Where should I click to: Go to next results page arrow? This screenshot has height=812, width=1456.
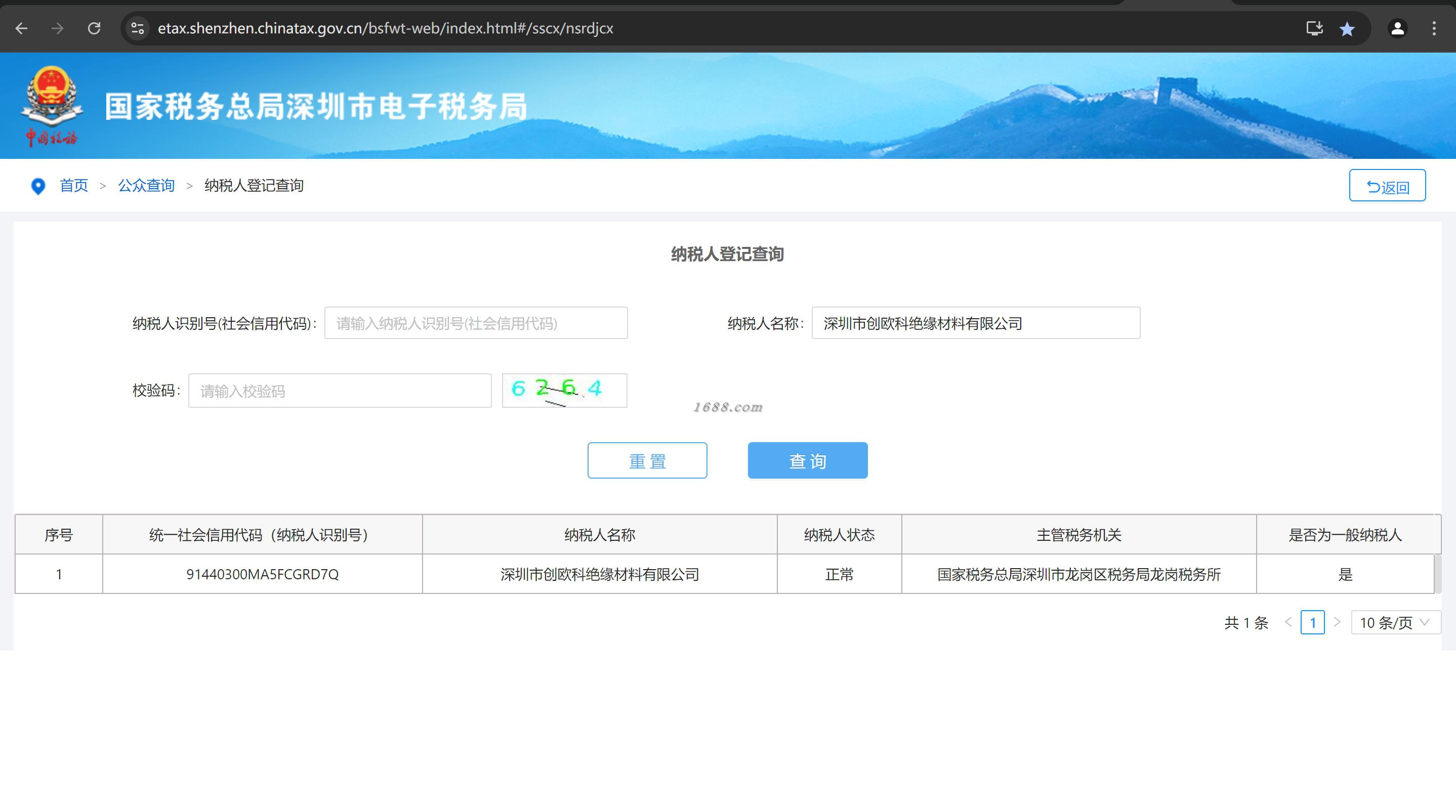(x=1337, y=622)
